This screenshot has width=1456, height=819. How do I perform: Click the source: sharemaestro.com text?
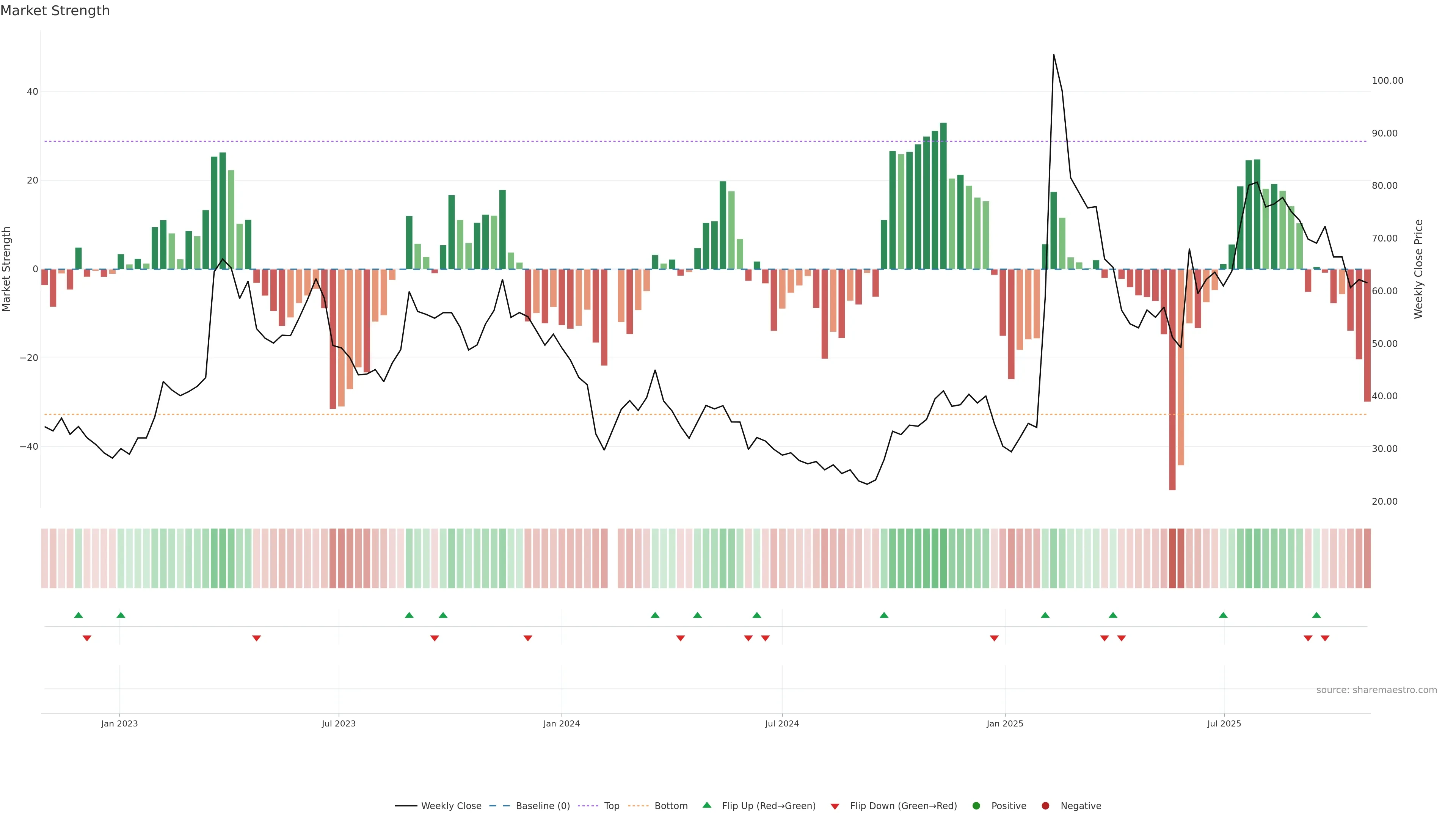(x=1376, y=690)
